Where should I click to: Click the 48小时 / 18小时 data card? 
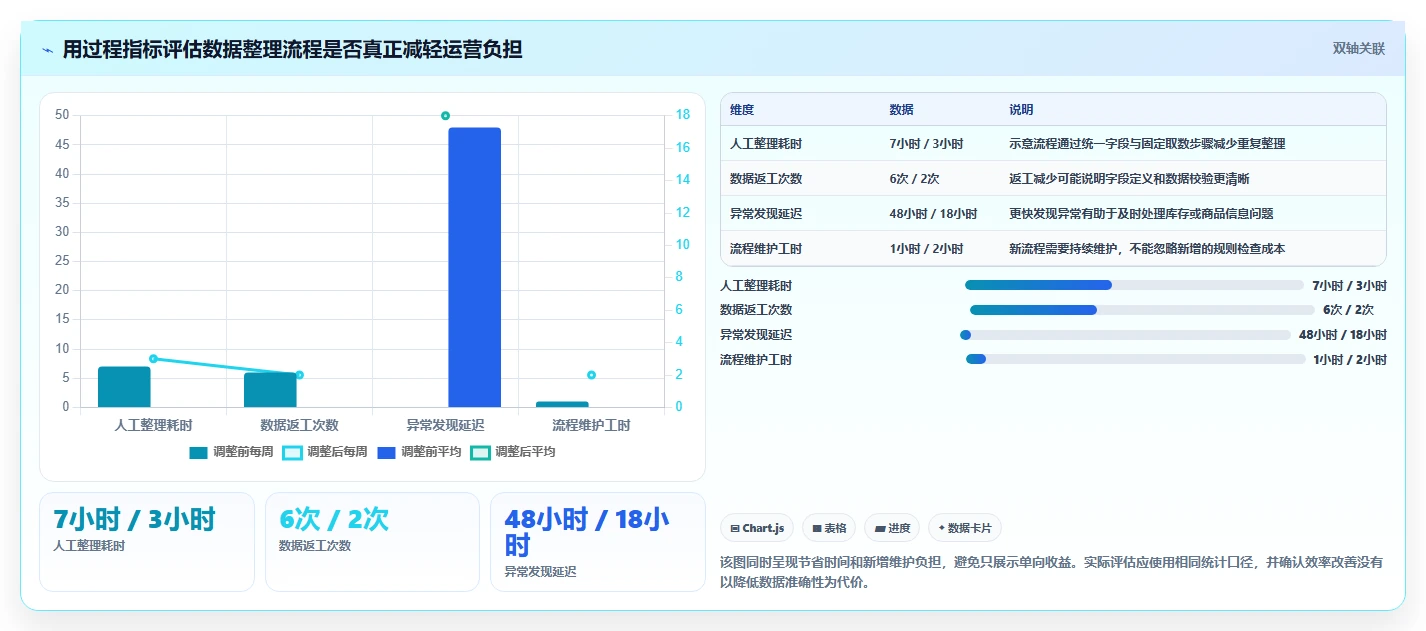coord(598,542)
